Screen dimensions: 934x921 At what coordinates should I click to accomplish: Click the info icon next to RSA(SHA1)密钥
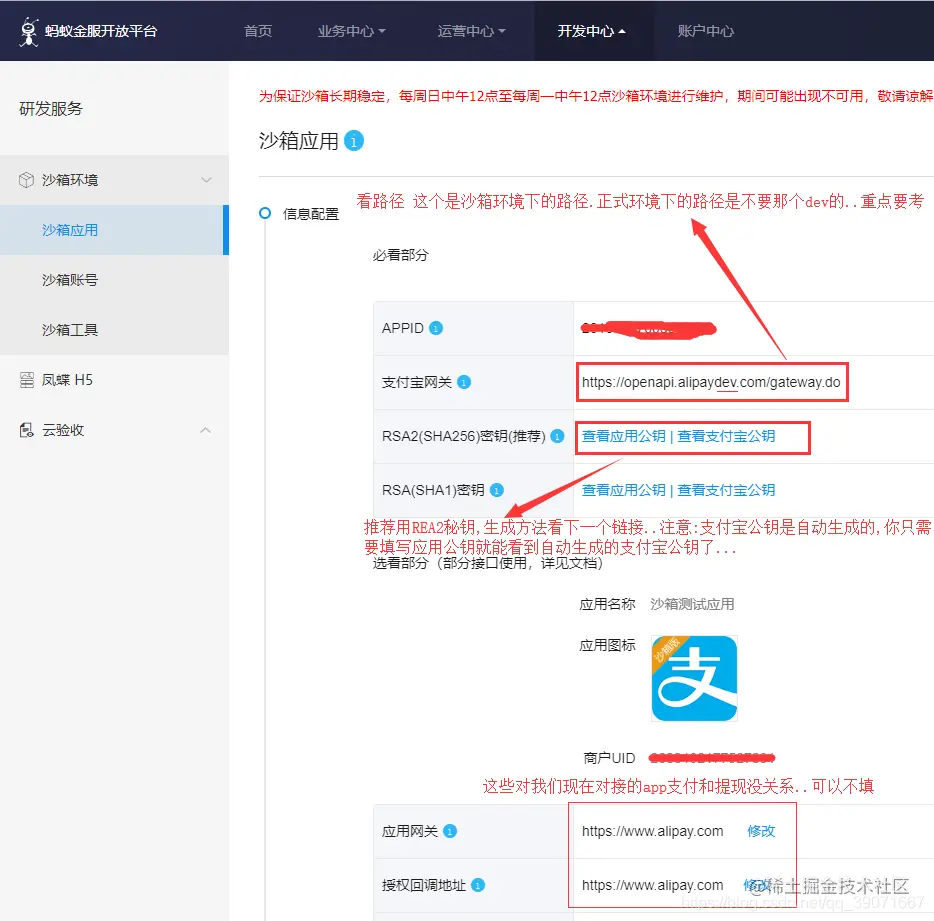(x=497, y=490)
